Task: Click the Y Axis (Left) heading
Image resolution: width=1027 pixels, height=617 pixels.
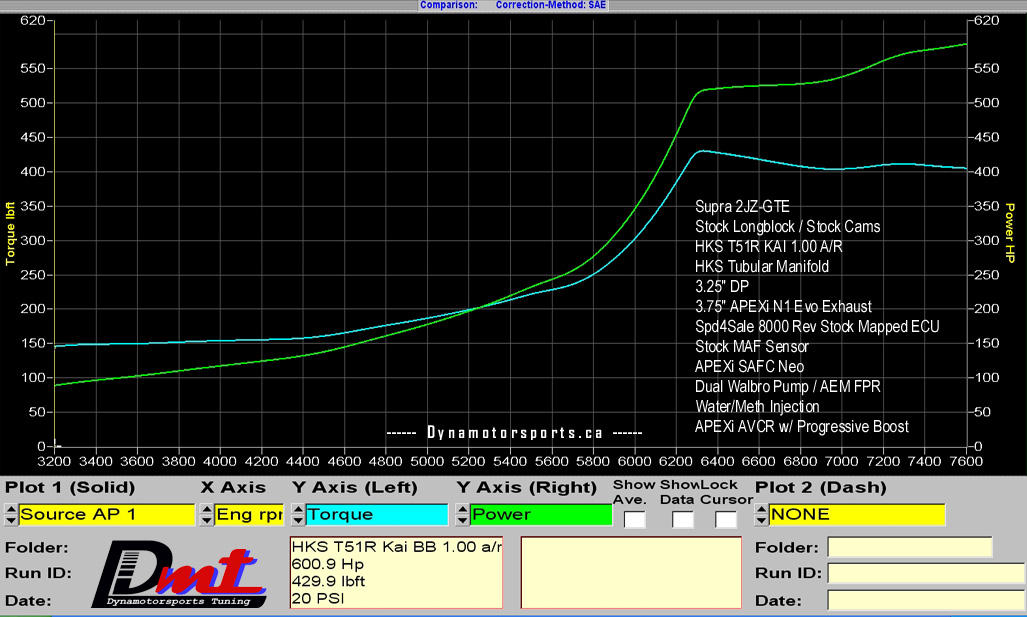Action: click(354, 488)
